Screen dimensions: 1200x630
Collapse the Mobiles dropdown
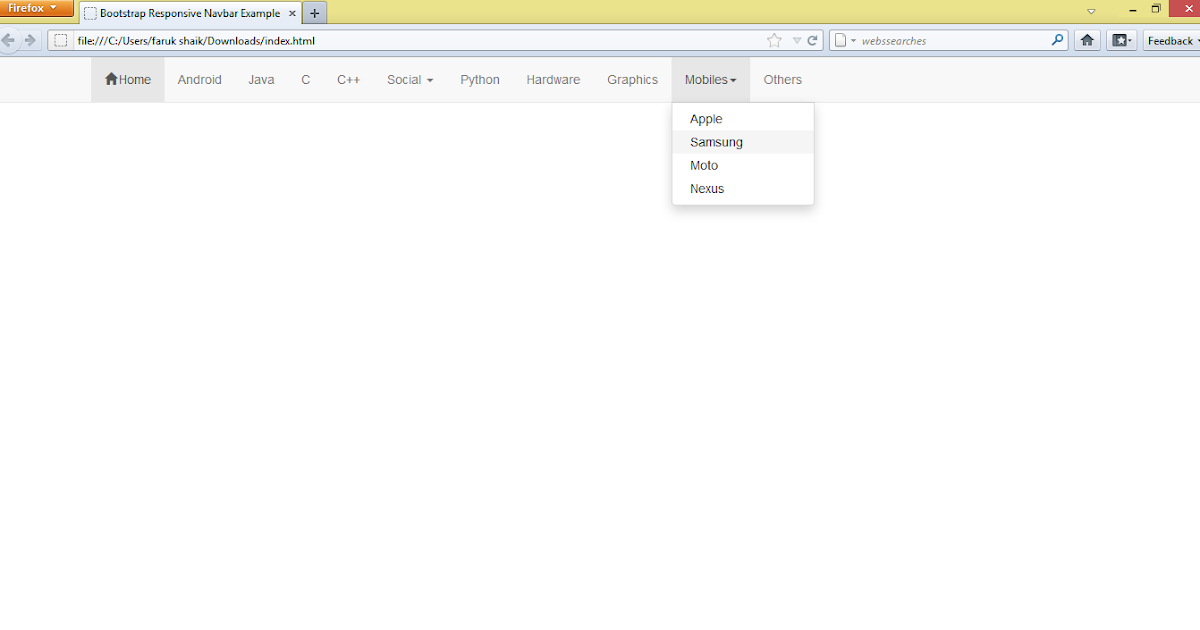(709, 79)
